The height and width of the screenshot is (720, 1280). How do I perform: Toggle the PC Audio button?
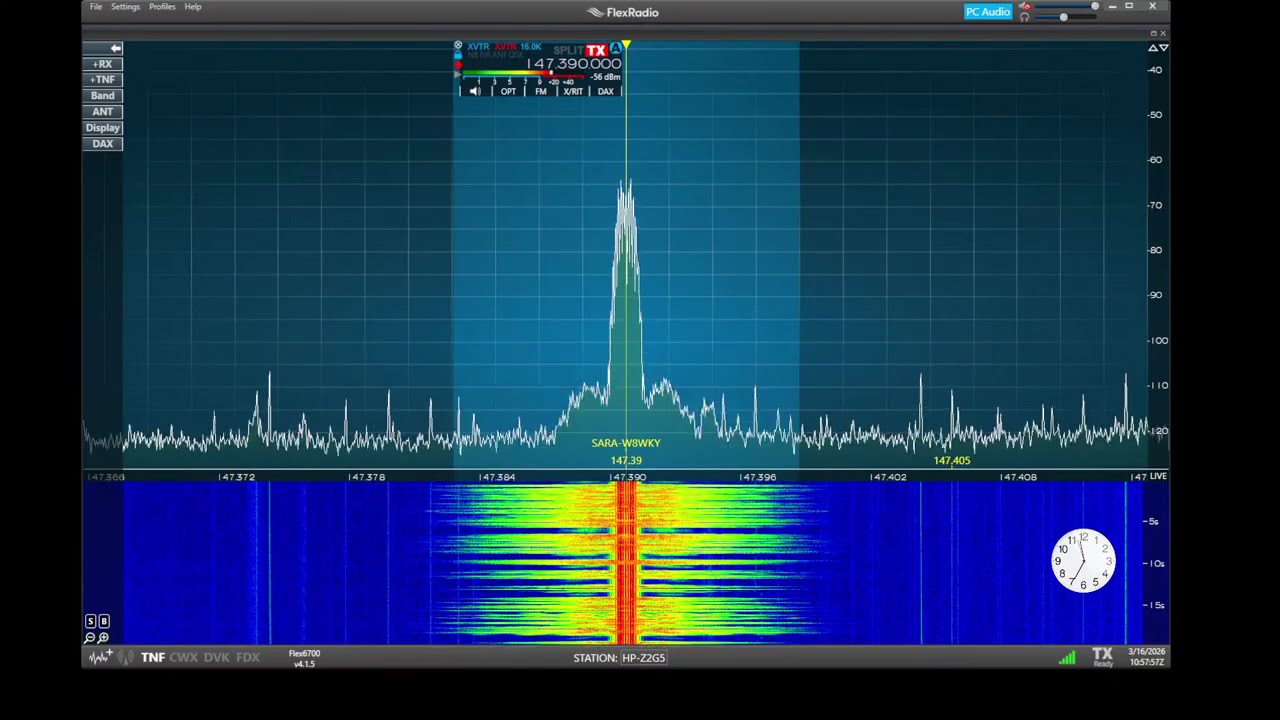click(x=987, y=12)
